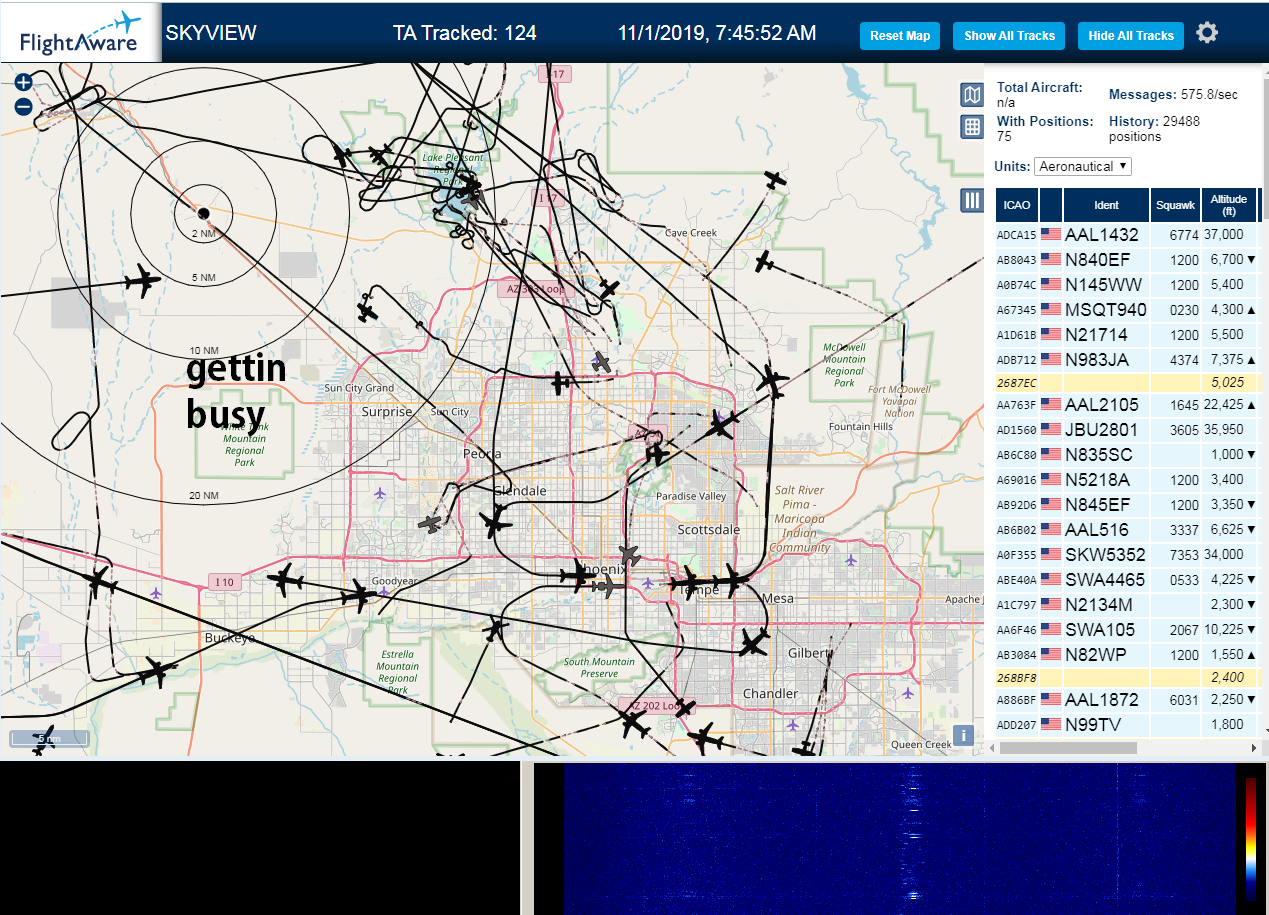The height and width of the screenshot is (915, 1269).
Task: Select the AAL516 aircraft row
Action: [x=1127, y=529]
